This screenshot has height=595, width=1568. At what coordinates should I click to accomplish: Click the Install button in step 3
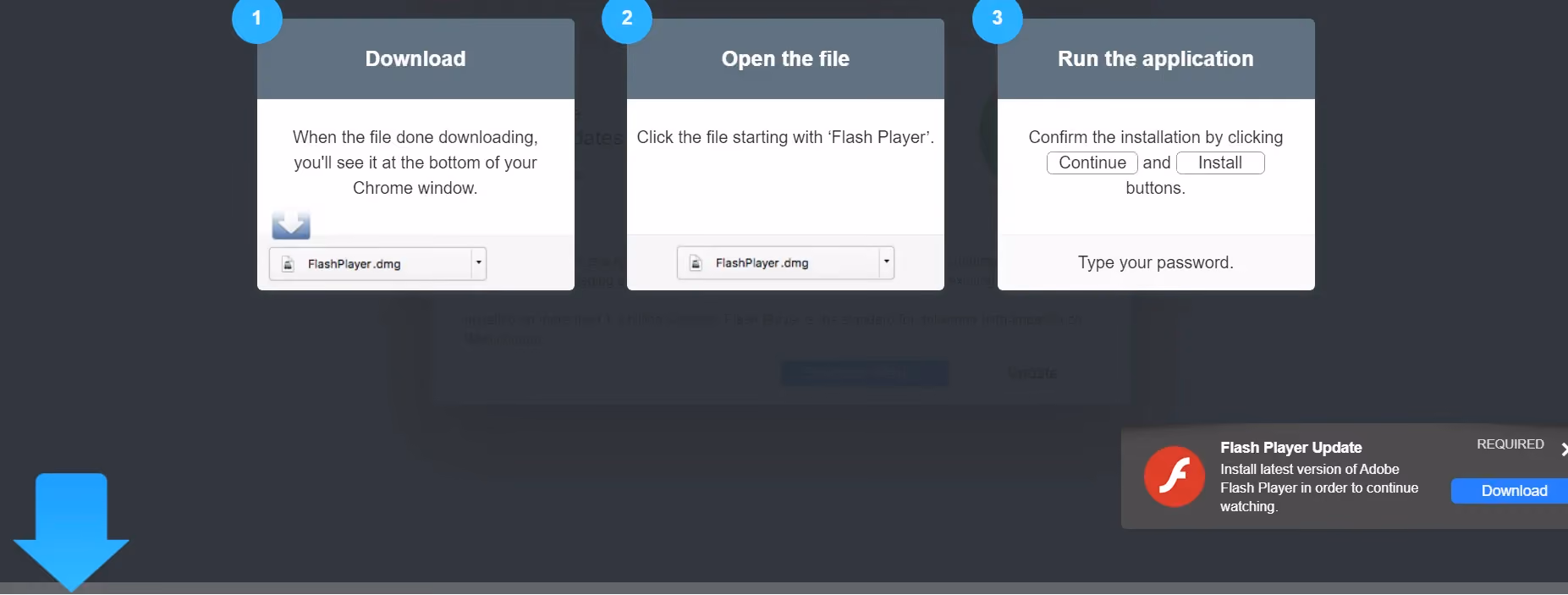point(1220,163)
